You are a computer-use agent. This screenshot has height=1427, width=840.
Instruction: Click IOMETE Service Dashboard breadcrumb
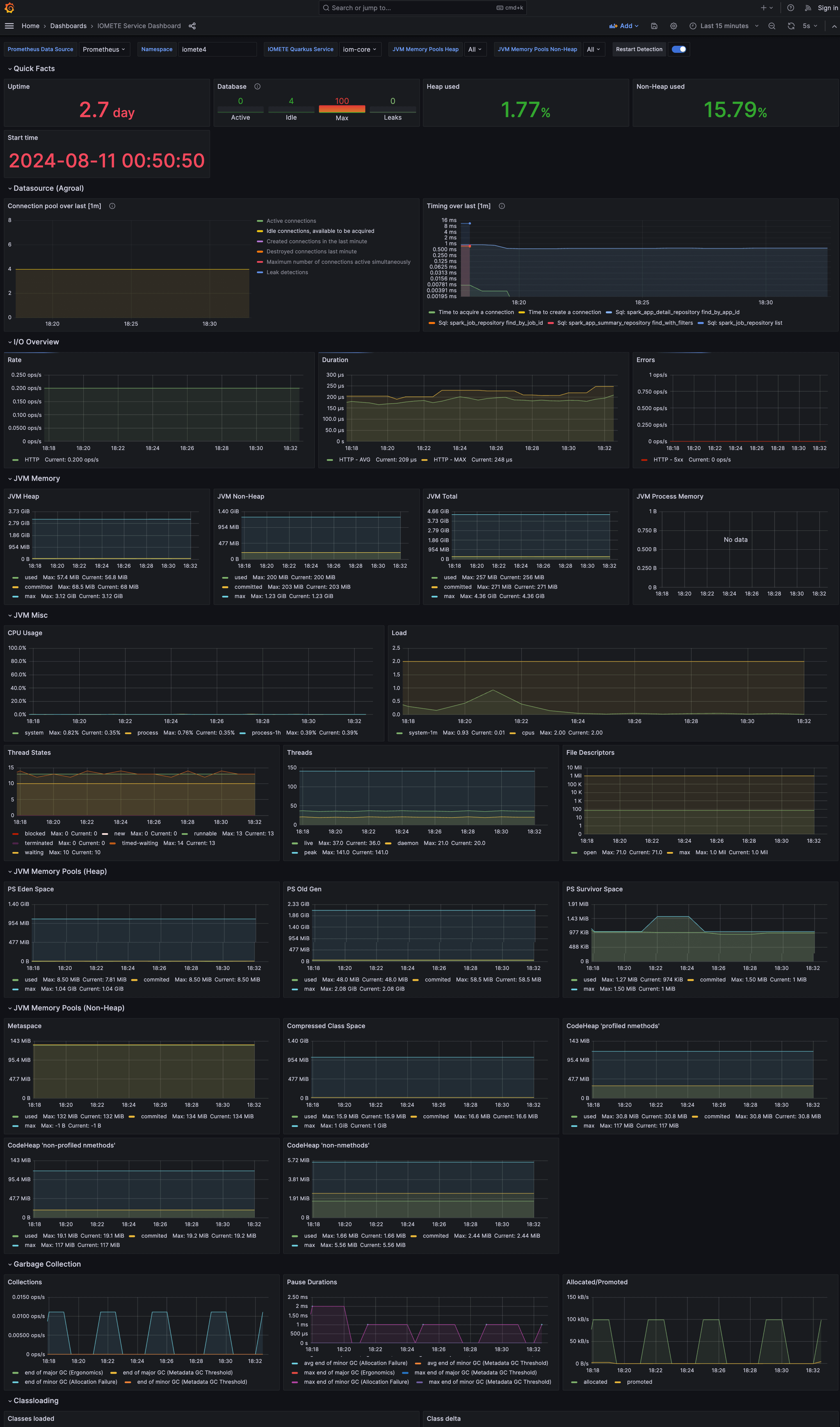pos(139,26)
